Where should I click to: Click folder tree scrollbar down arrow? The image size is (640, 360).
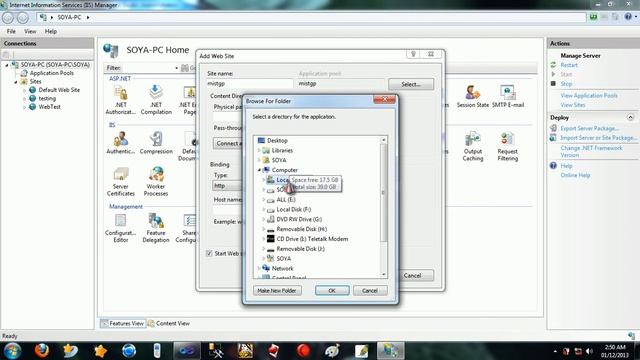coord(384,275)
